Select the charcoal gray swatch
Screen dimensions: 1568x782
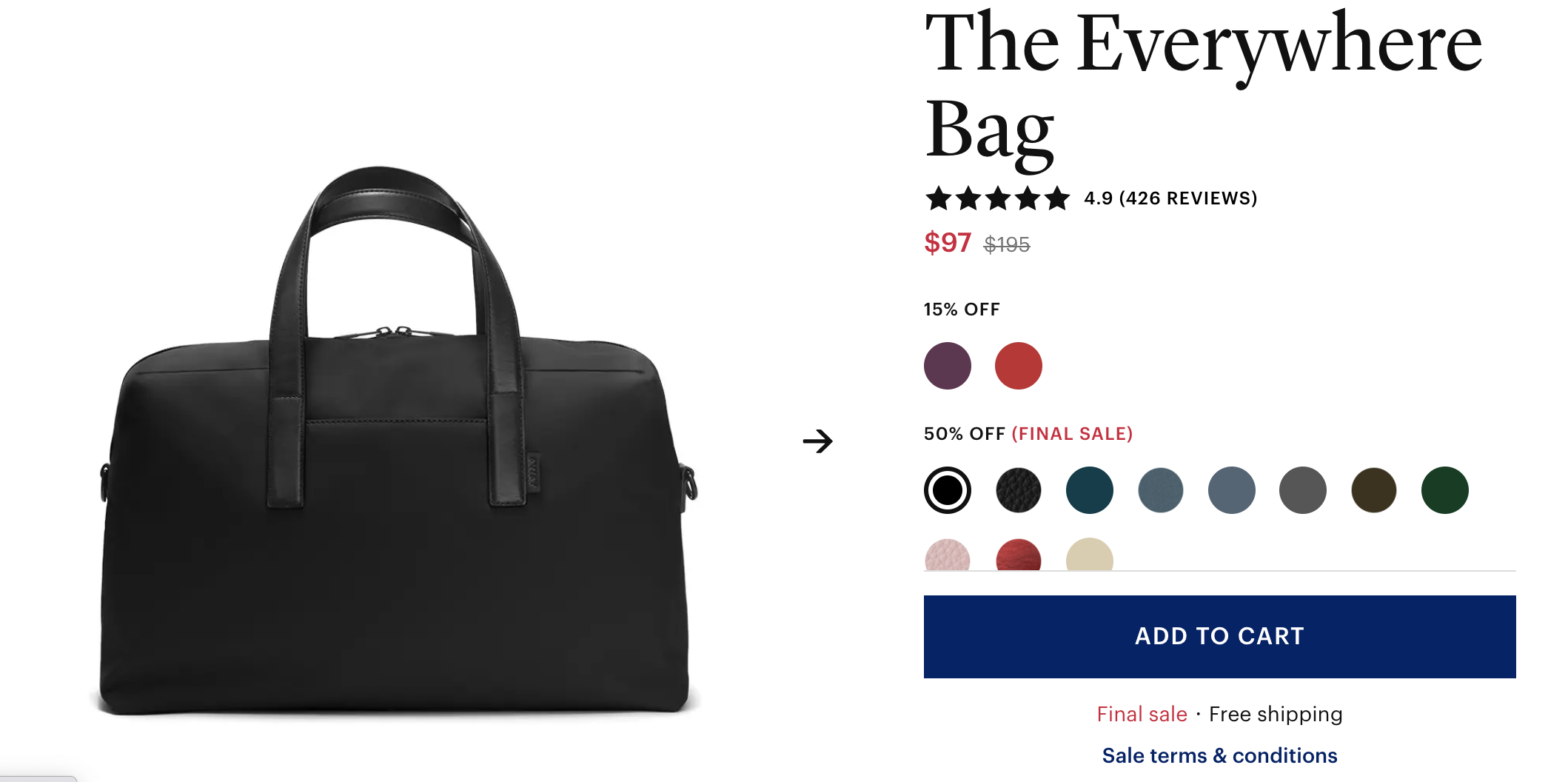[x=1303, y=490]
